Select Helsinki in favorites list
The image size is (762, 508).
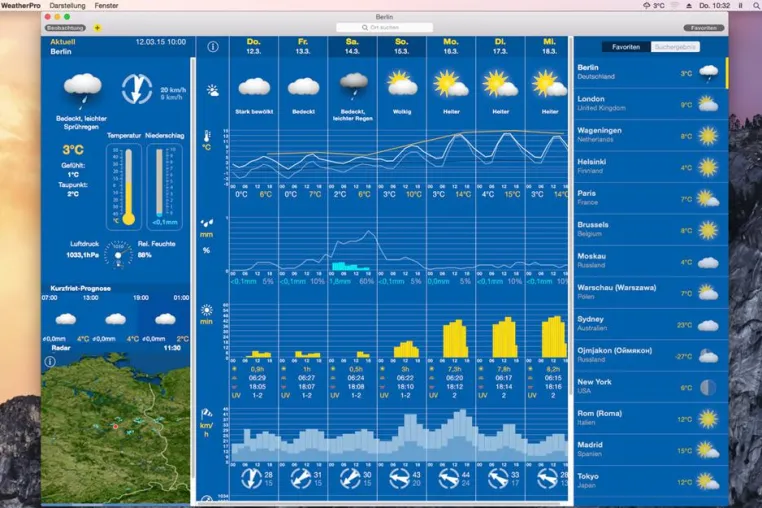[x=651, y=167]
